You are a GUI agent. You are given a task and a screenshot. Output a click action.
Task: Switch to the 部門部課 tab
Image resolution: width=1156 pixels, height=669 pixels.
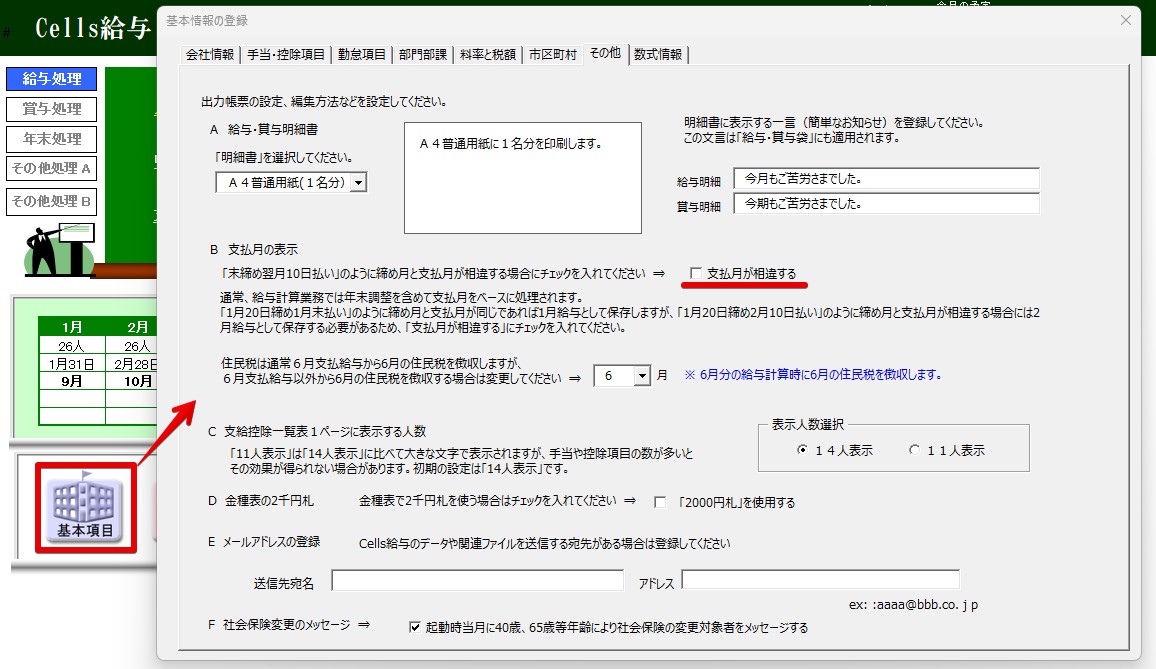pyautogui.click(x=422, y=55)
